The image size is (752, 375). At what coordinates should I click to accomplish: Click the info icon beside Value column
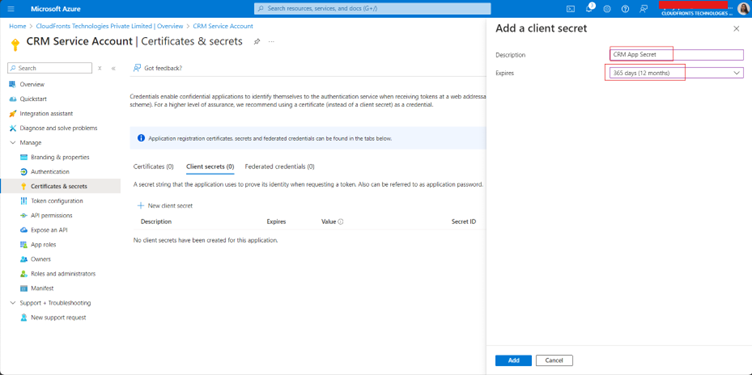(x=341, y=222)
